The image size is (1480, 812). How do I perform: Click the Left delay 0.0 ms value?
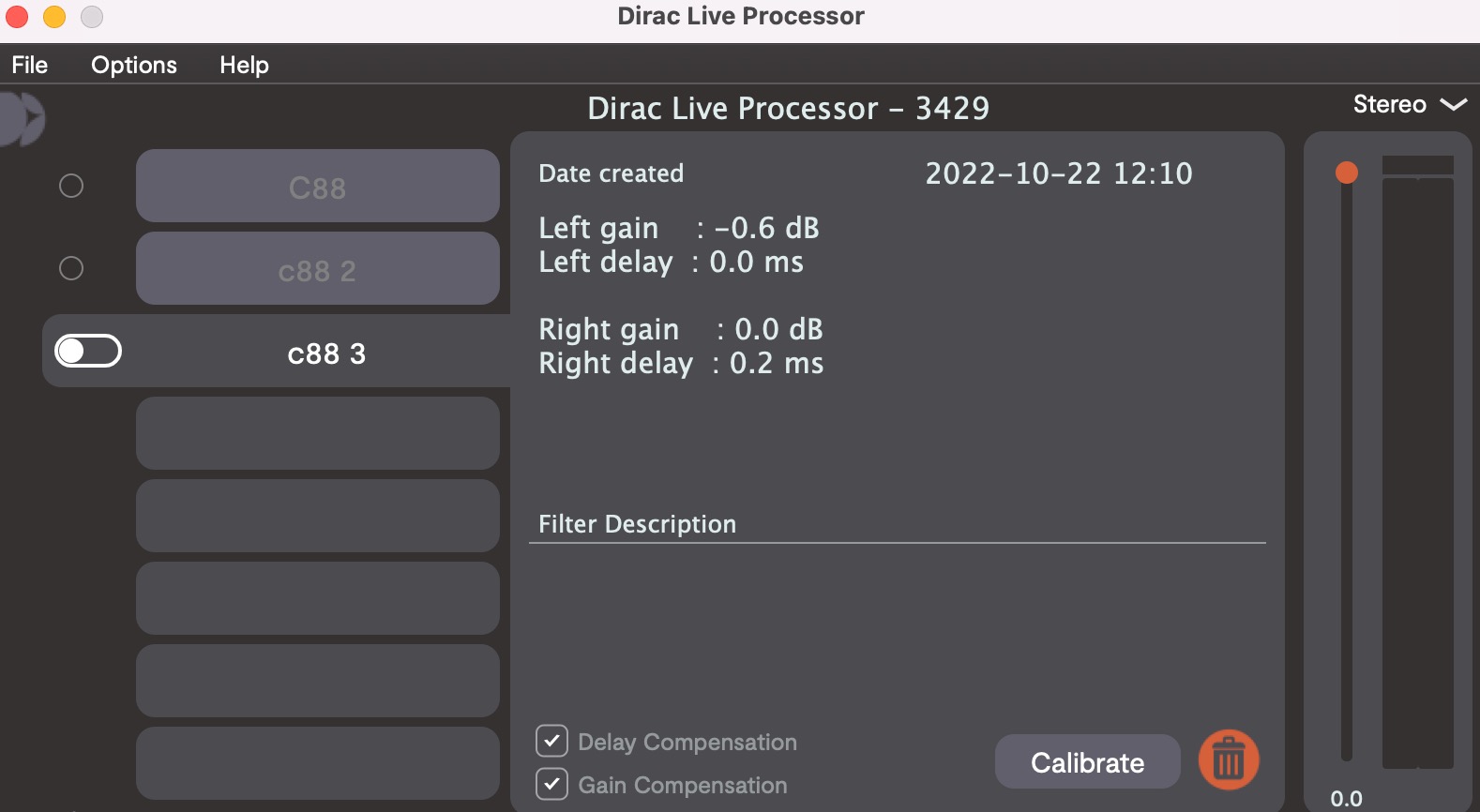(x=756, y=262)
